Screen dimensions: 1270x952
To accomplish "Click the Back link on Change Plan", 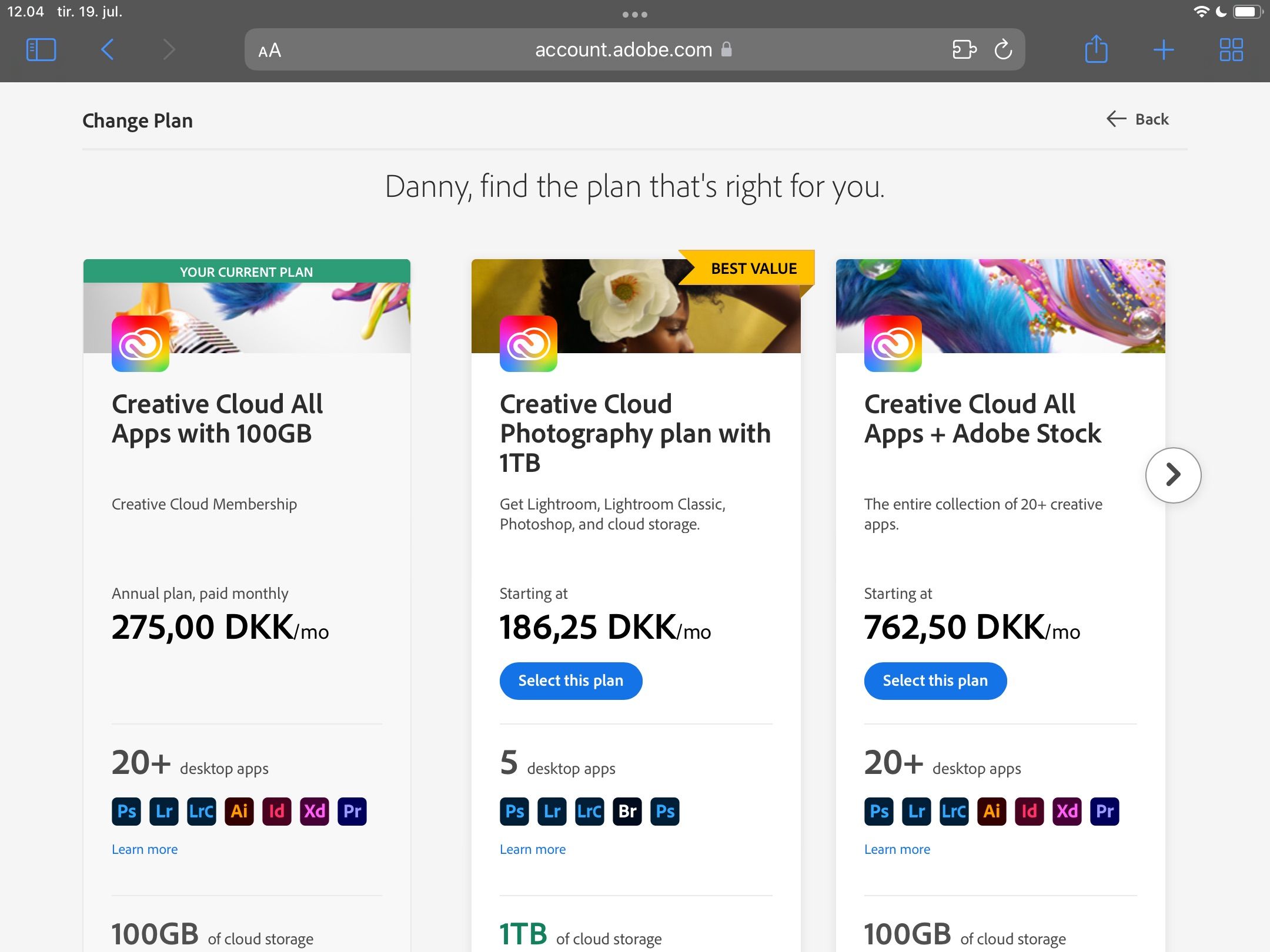I will (x=1137, y=119).
